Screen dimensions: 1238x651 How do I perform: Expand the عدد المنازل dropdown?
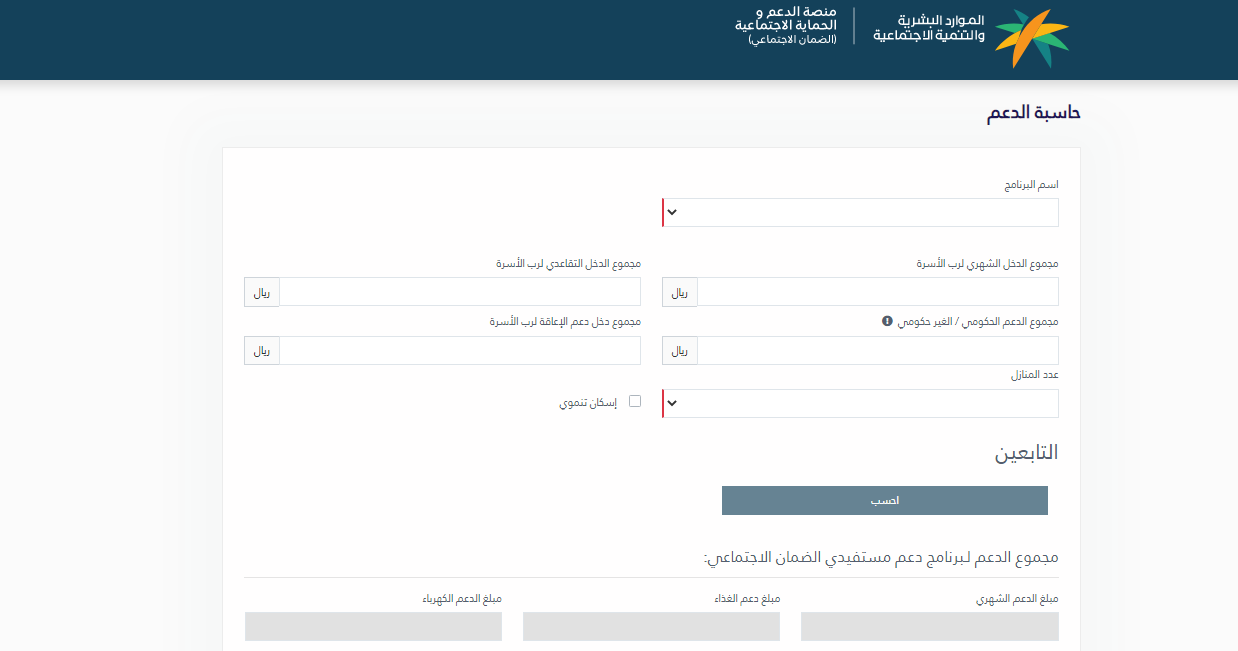tap(860, 403)
